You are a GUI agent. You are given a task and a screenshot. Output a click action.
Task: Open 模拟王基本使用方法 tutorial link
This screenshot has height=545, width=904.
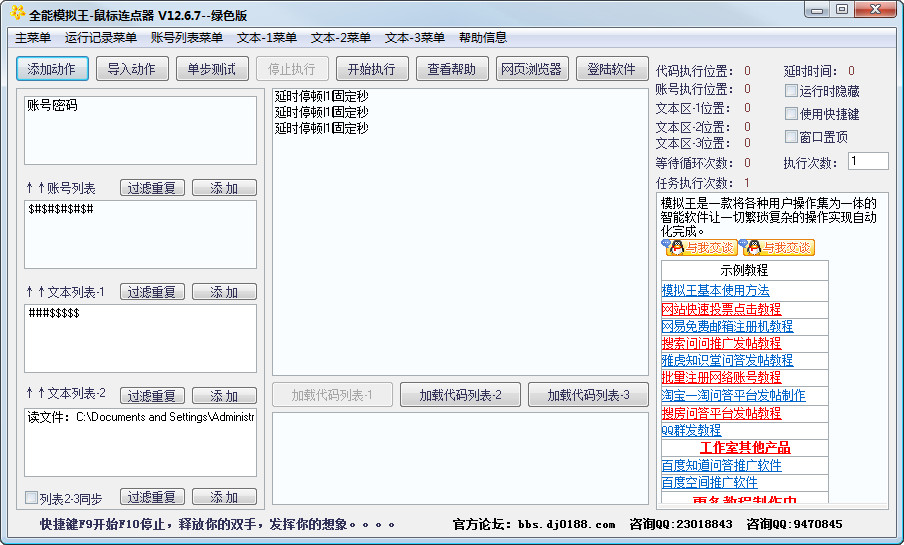click(x=715, y=291)
